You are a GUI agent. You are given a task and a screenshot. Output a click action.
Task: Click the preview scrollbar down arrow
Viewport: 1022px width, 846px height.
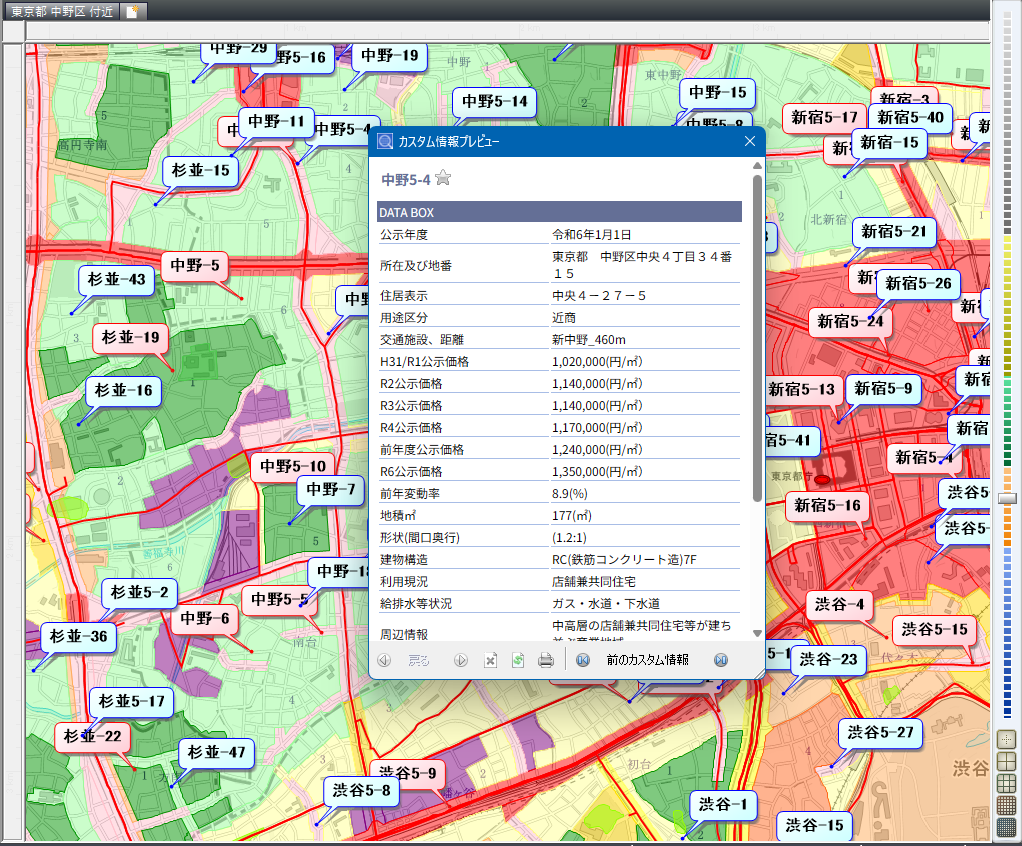757,633
